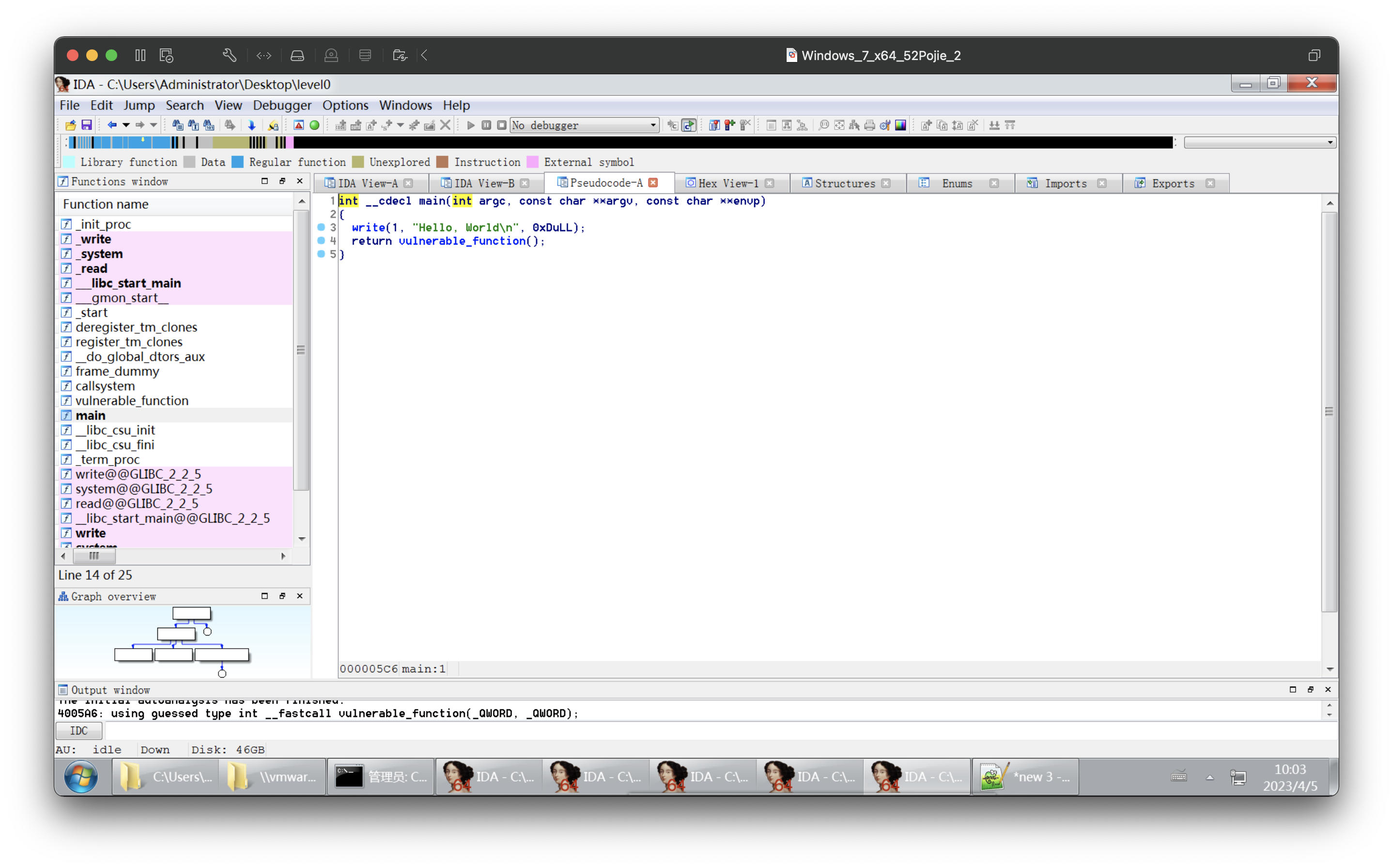The image size is (1393, 868).
Task: Float the Graph overview panel
Action: coord(282,596)
